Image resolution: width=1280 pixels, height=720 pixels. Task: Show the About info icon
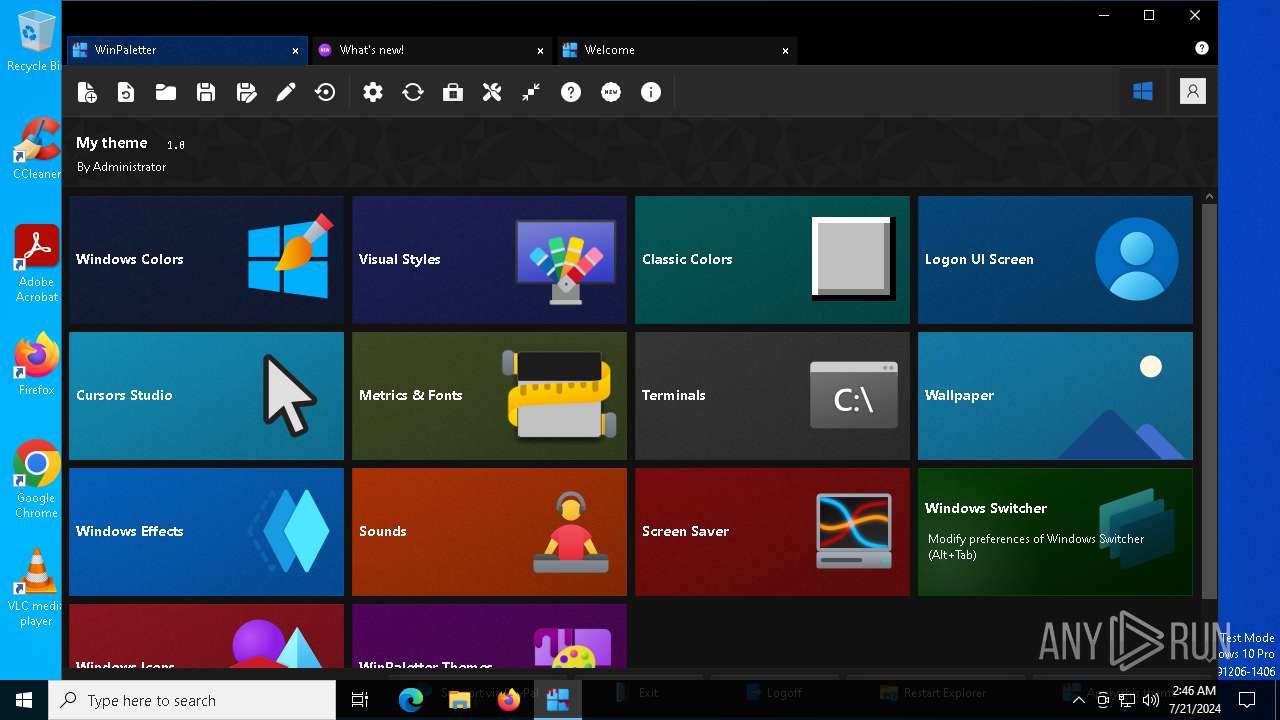(651, 92)
